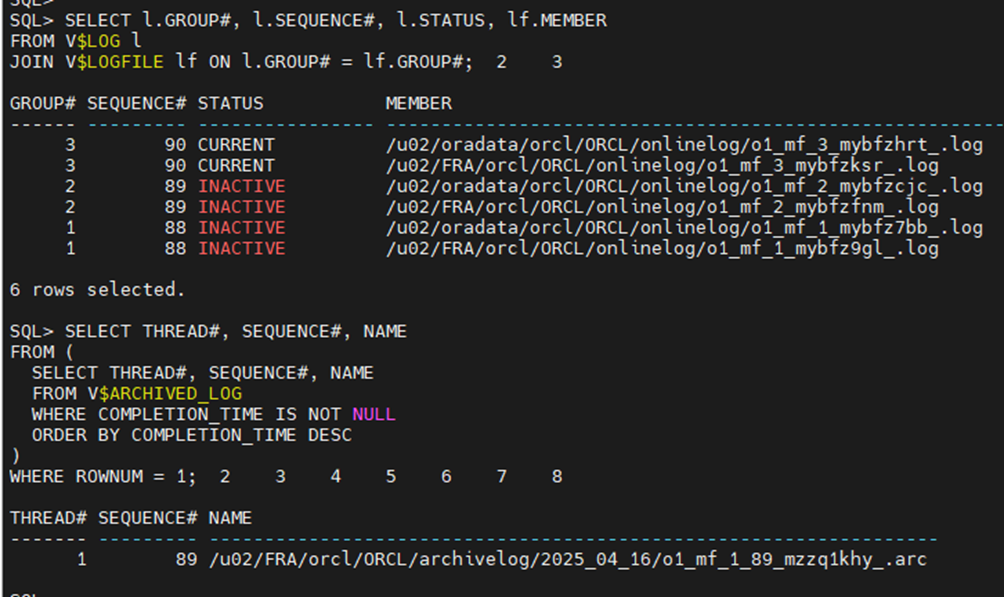1004x597 pixels.
Task: Click the o1_mf_2_mybfzfnm_.log member path
Action: coord(662,208)
